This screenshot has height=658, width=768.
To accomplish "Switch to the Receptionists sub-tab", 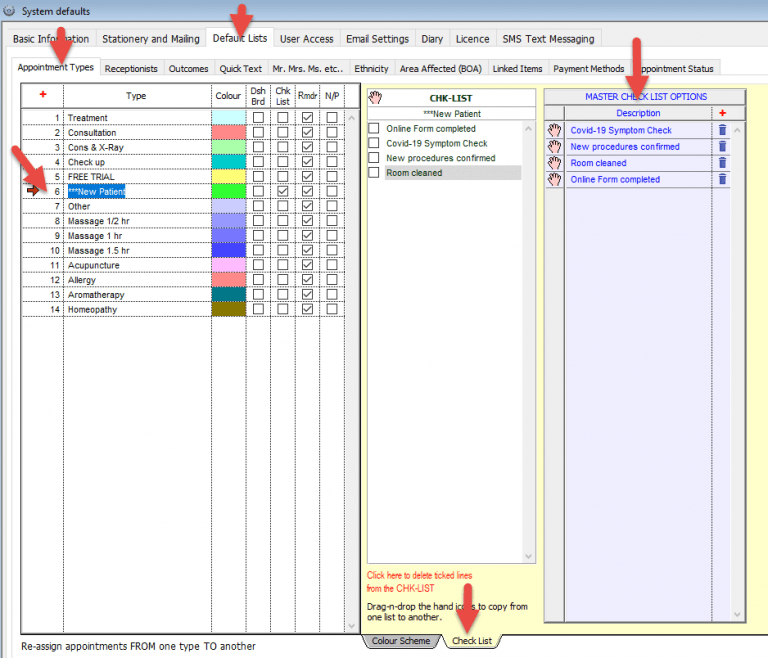I will tap(131, 69).
